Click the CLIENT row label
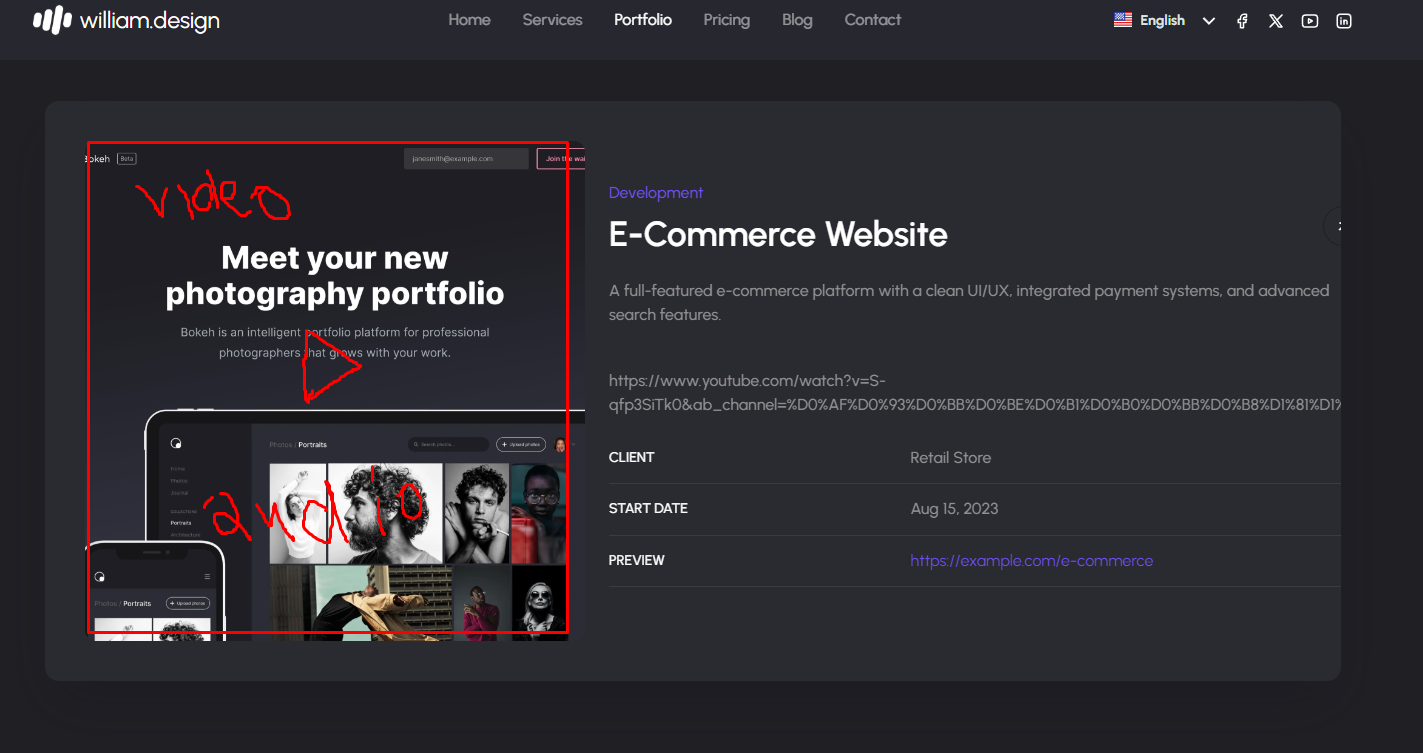This screenshot has height=753, width=1423. pos(632,458)
